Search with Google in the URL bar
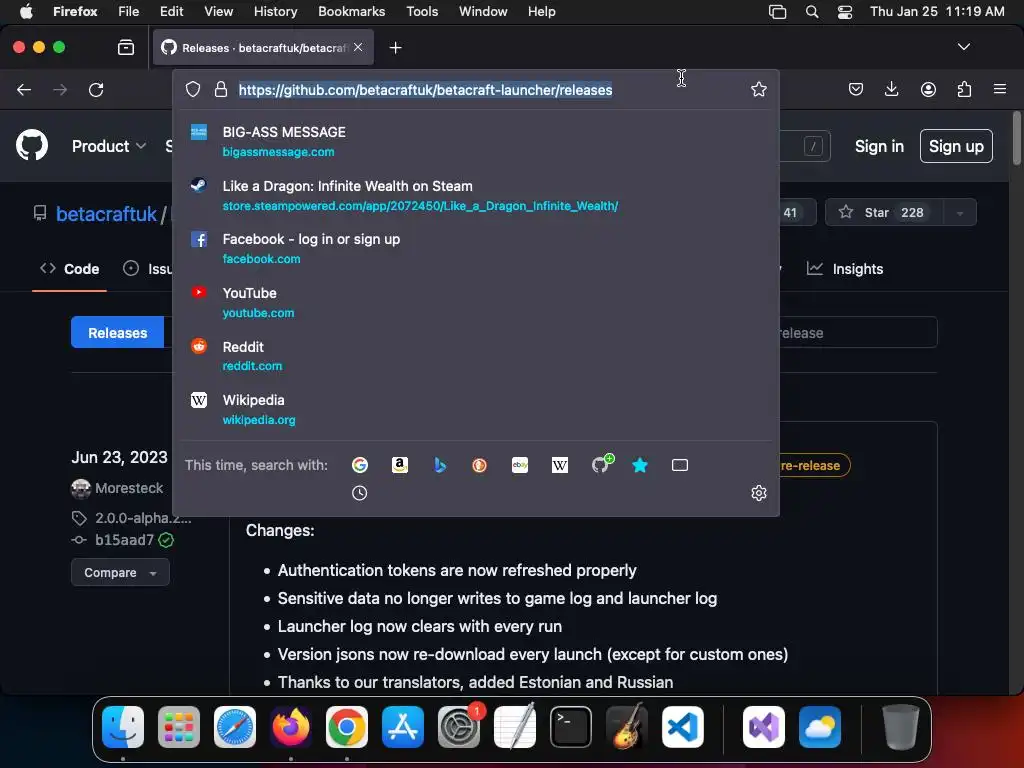Screen dimensions: 1024x768 [360, 465]
